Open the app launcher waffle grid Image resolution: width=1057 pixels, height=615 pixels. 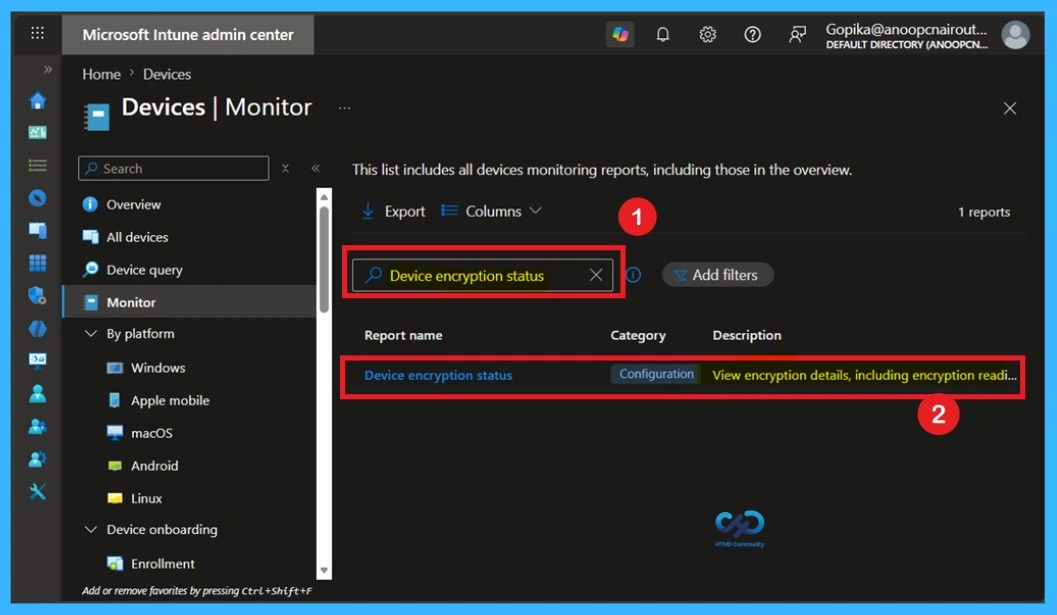[x=37, y=33]
